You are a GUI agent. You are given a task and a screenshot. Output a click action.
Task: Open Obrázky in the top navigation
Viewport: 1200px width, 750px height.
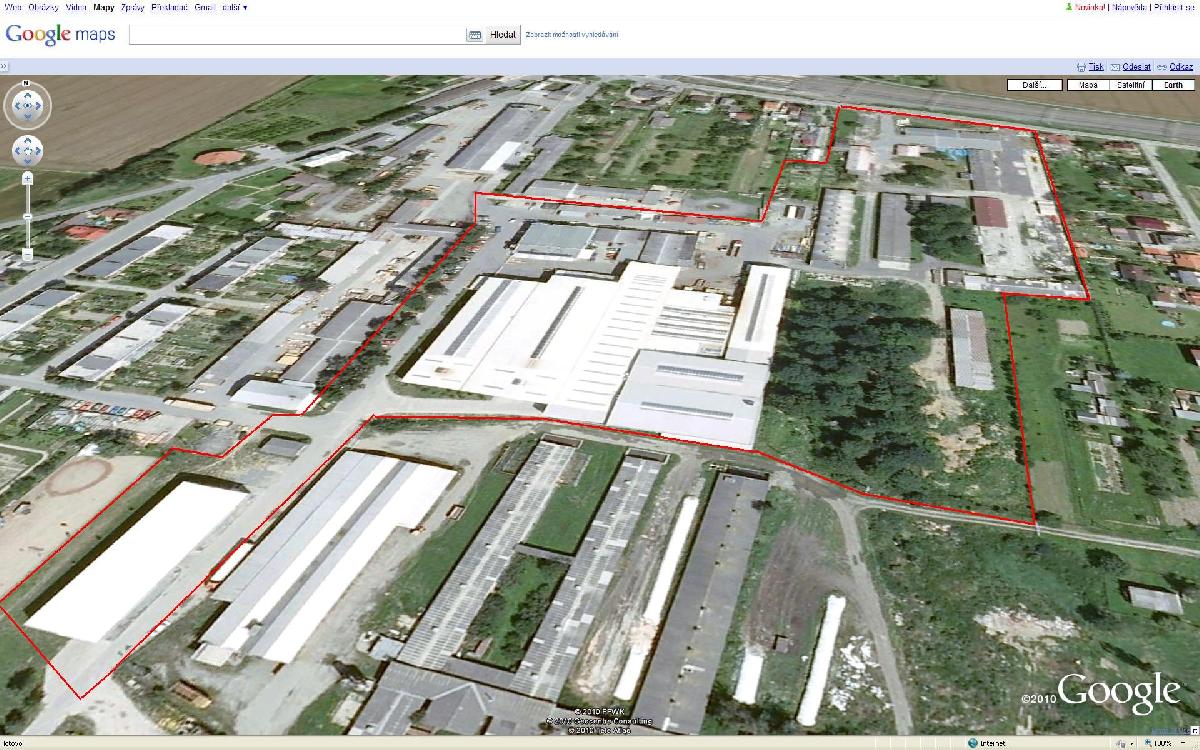[x=44, y=7]
